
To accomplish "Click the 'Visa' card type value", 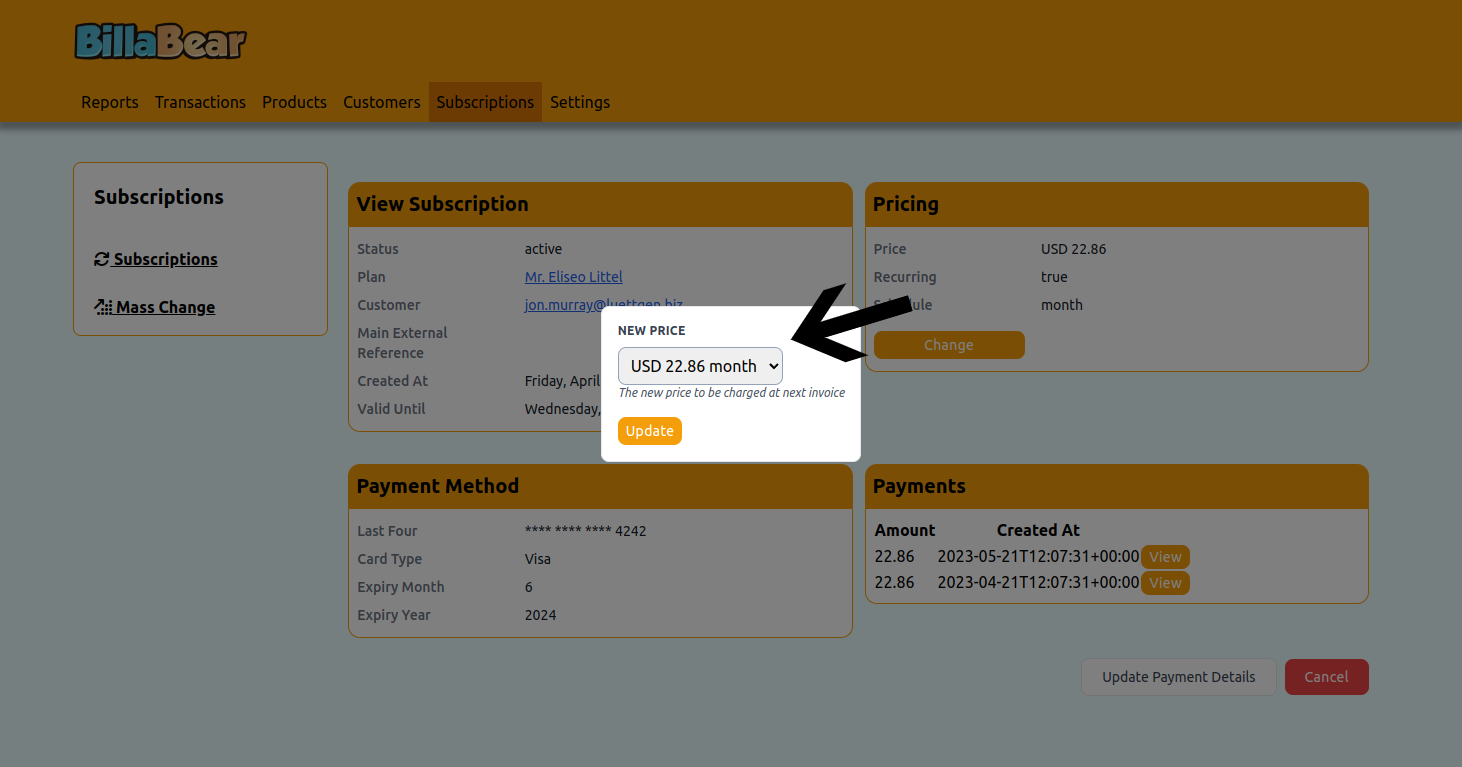I will 538,559.
